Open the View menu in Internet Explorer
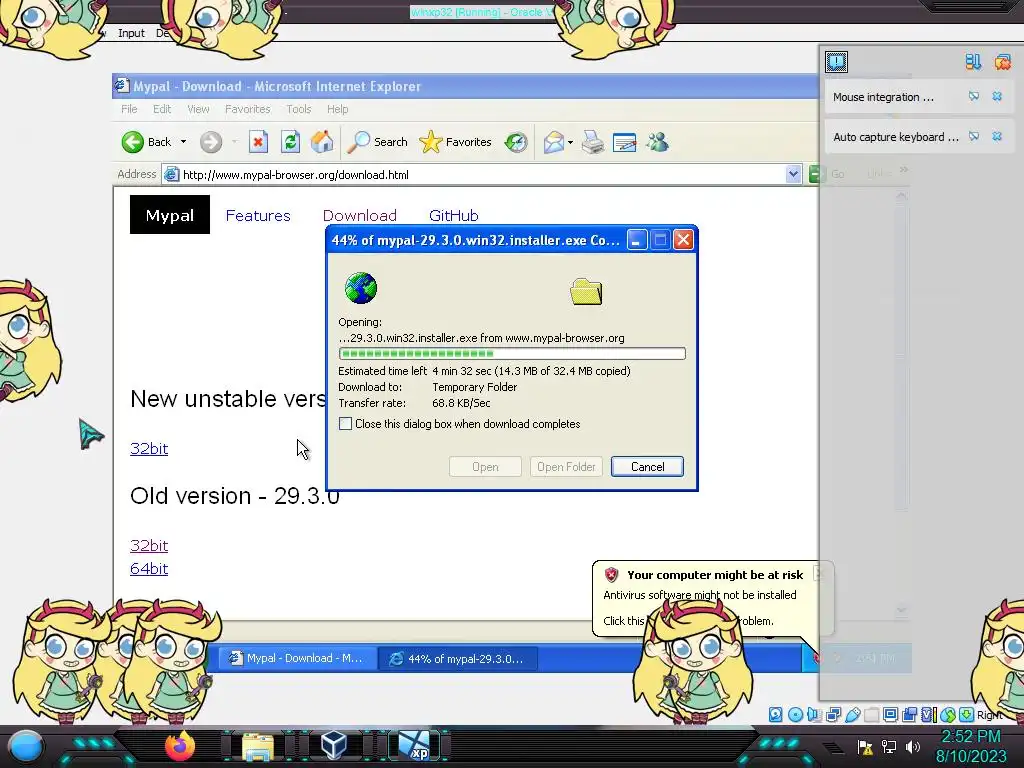Viewport: 1024px width, 768px height. [x=199, y=109]
